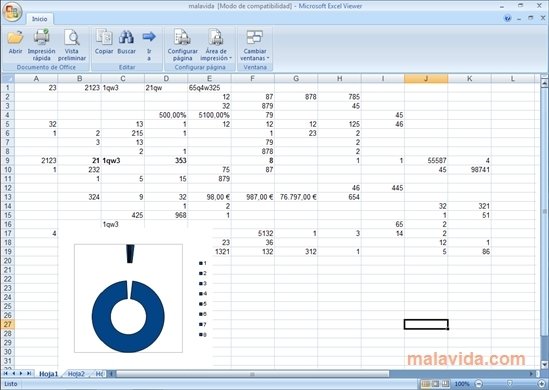
Task: Click the 100% zoom level
Action: pos(462,384)
